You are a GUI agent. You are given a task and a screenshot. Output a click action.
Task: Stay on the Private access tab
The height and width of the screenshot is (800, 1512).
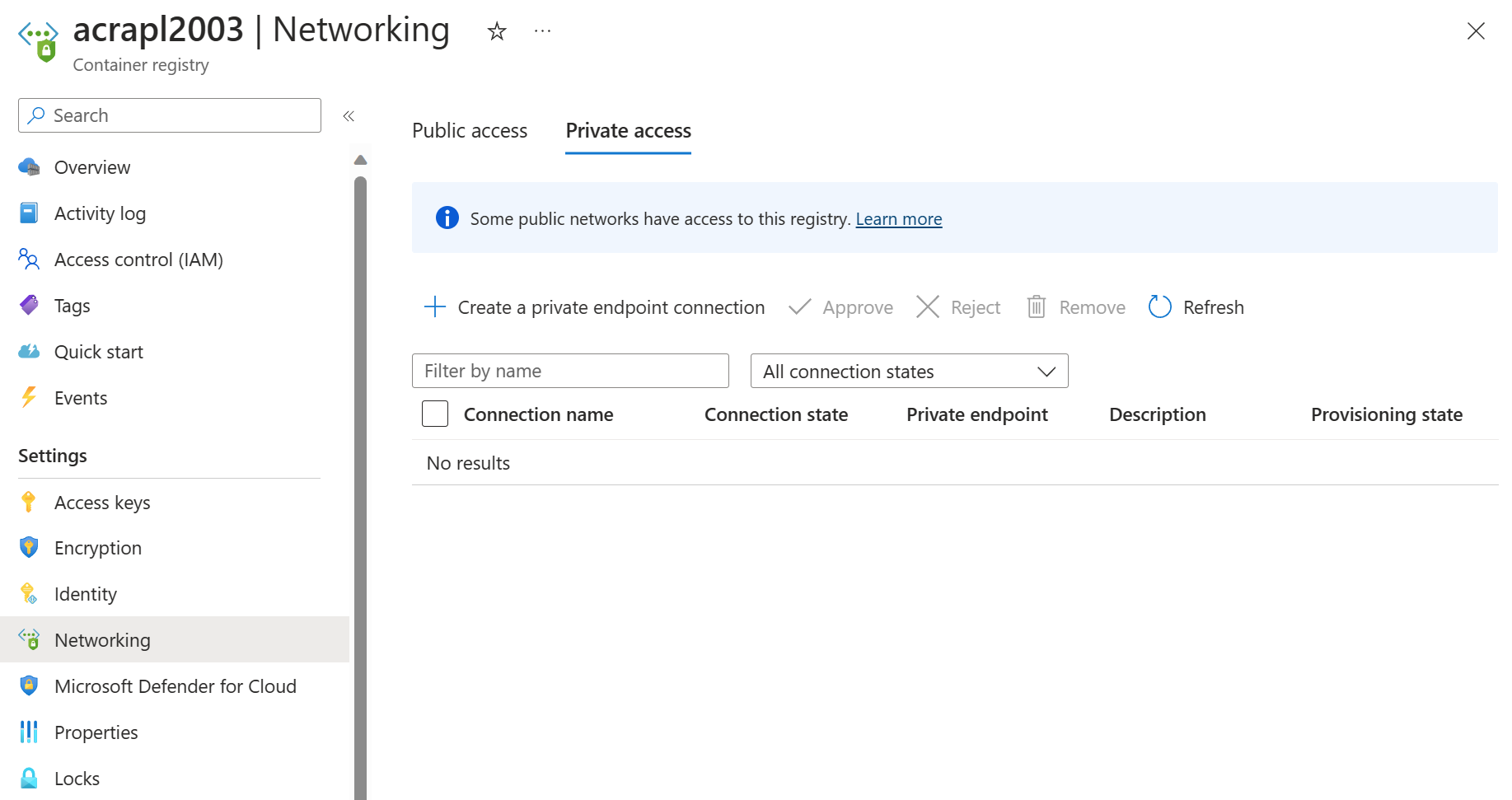(627, 130)
